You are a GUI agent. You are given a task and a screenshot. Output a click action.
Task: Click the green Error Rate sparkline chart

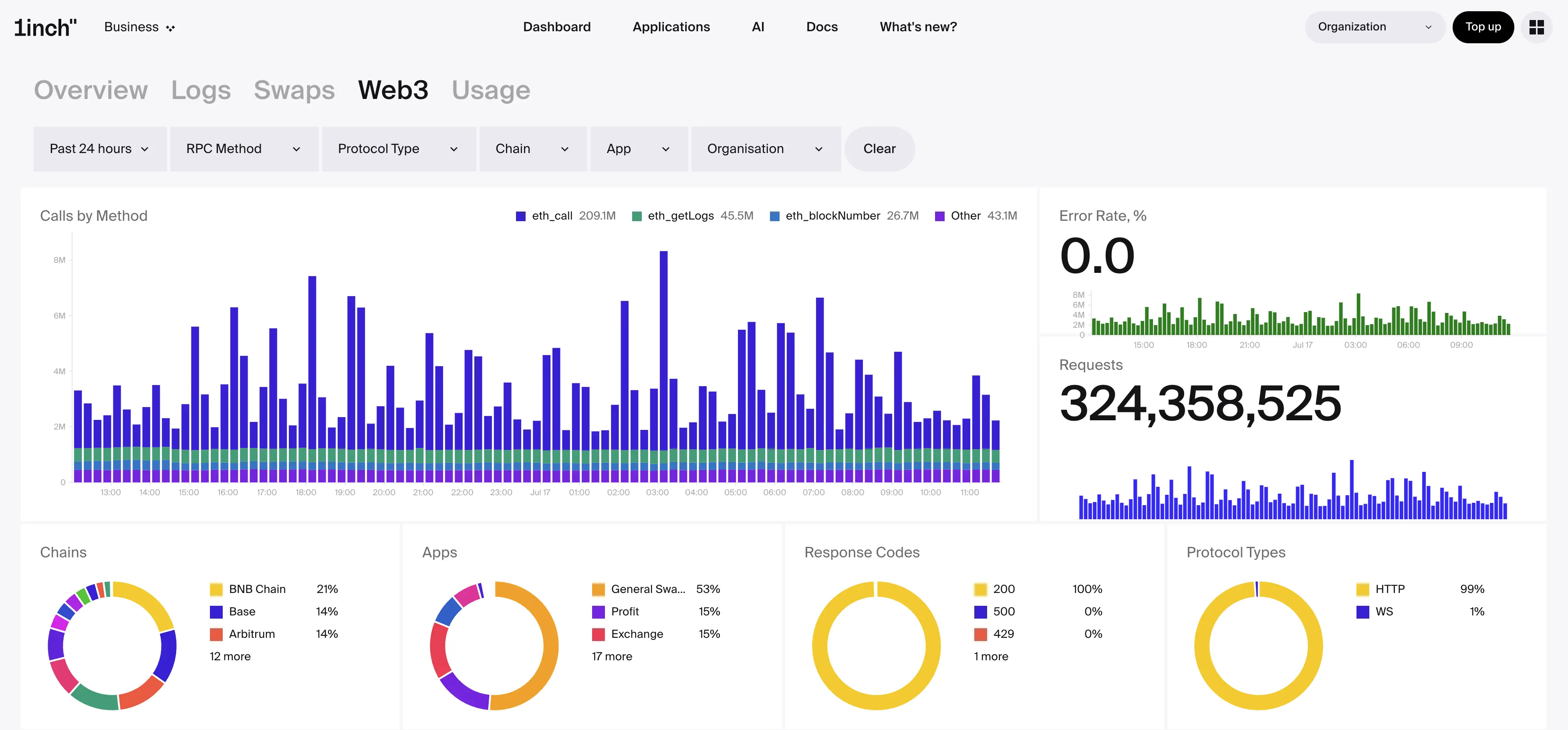click(1301, 314)
